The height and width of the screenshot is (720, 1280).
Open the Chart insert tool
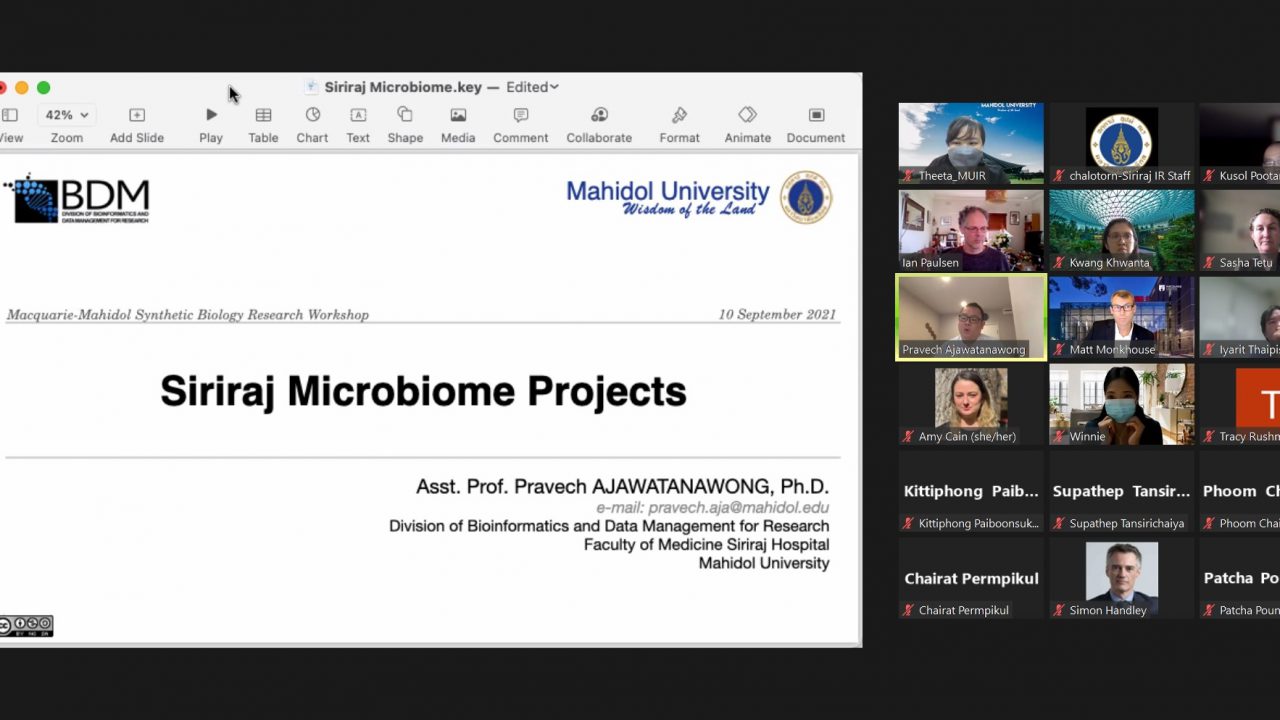coord(312,116)
